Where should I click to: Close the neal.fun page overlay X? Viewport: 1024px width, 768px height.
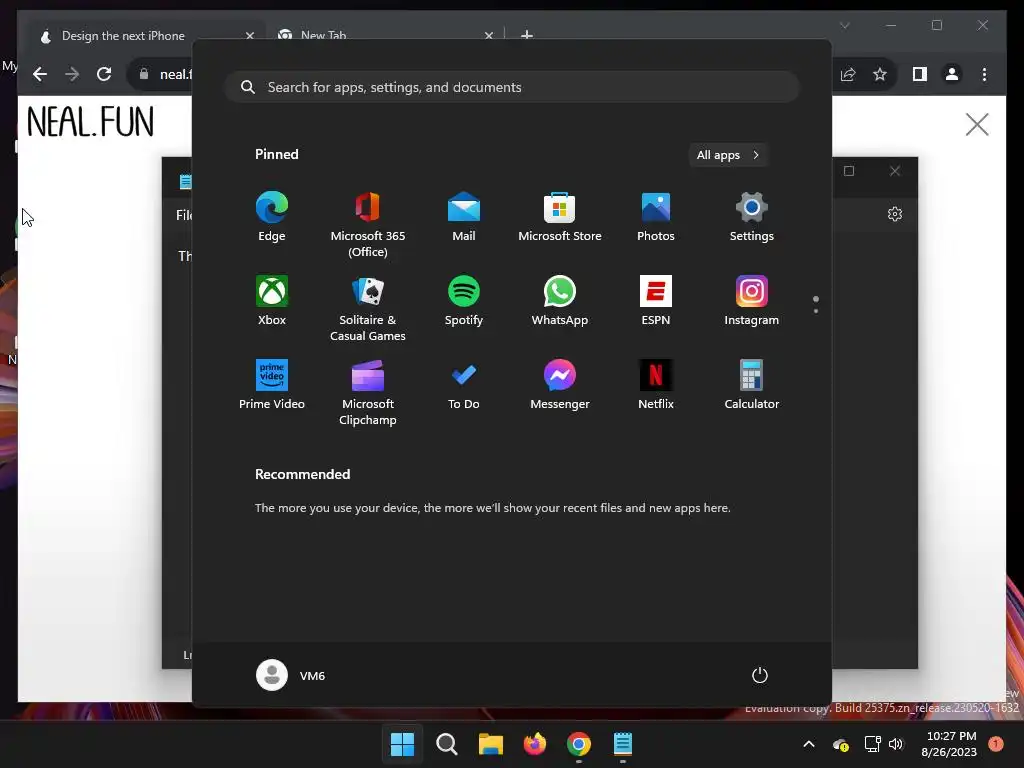977,124
